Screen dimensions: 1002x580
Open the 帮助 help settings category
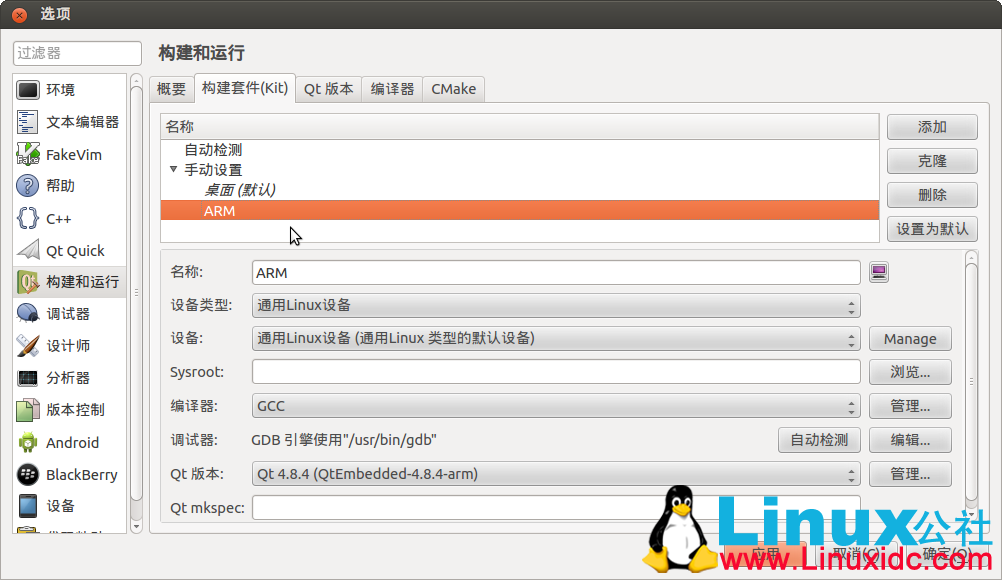pos(60,186)
